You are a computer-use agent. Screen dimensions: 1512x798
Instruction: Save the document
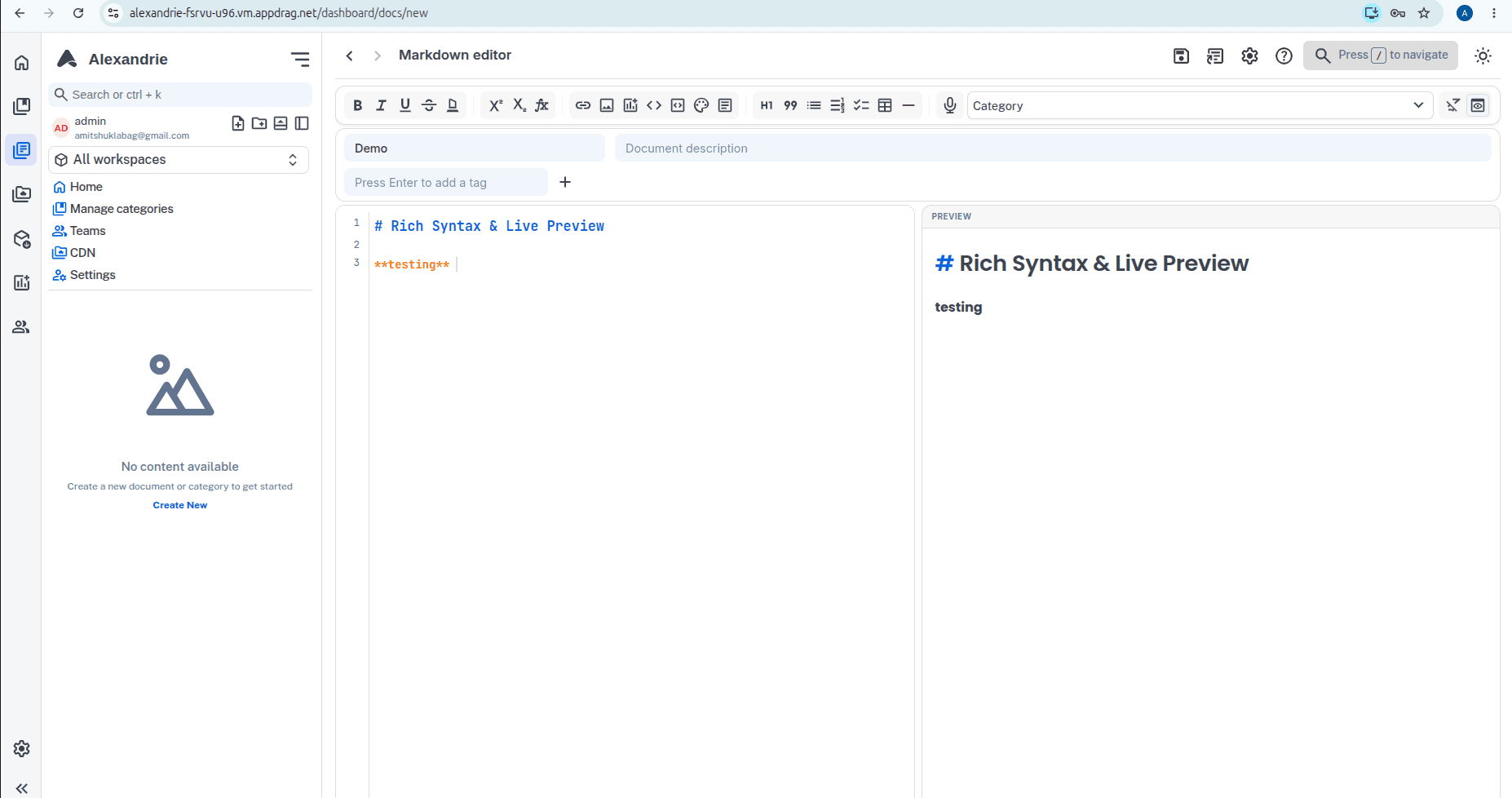click(x=1181, y=55)
